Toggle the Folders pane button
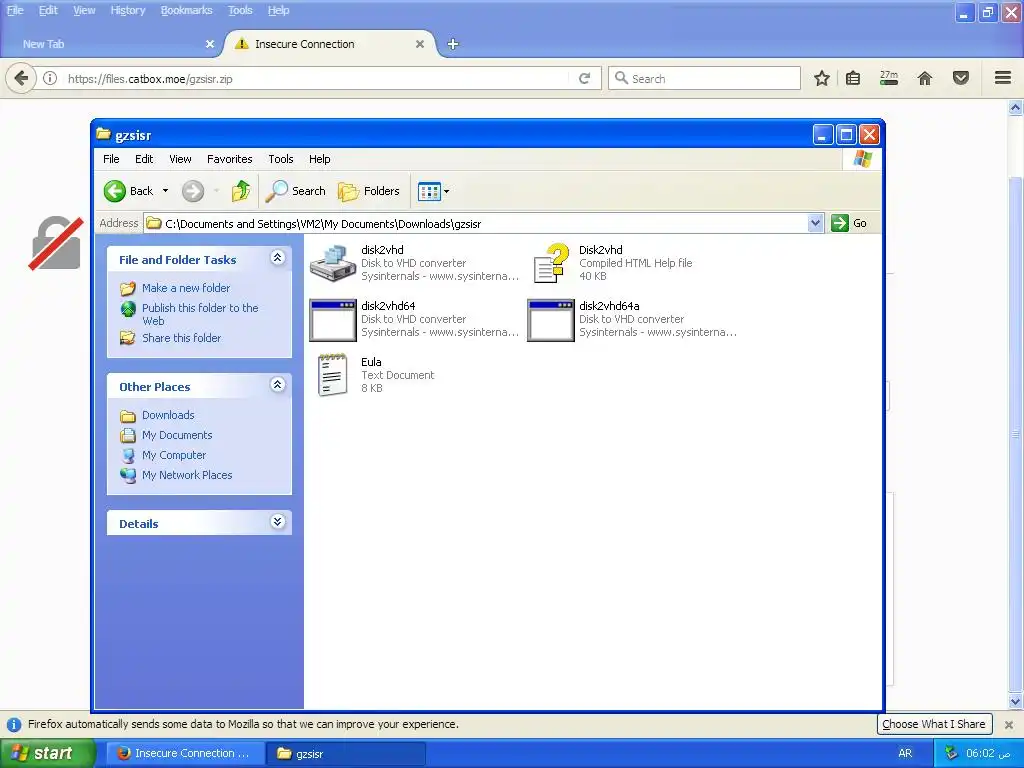Screen dimensions: 1024x768 point(368,191)
